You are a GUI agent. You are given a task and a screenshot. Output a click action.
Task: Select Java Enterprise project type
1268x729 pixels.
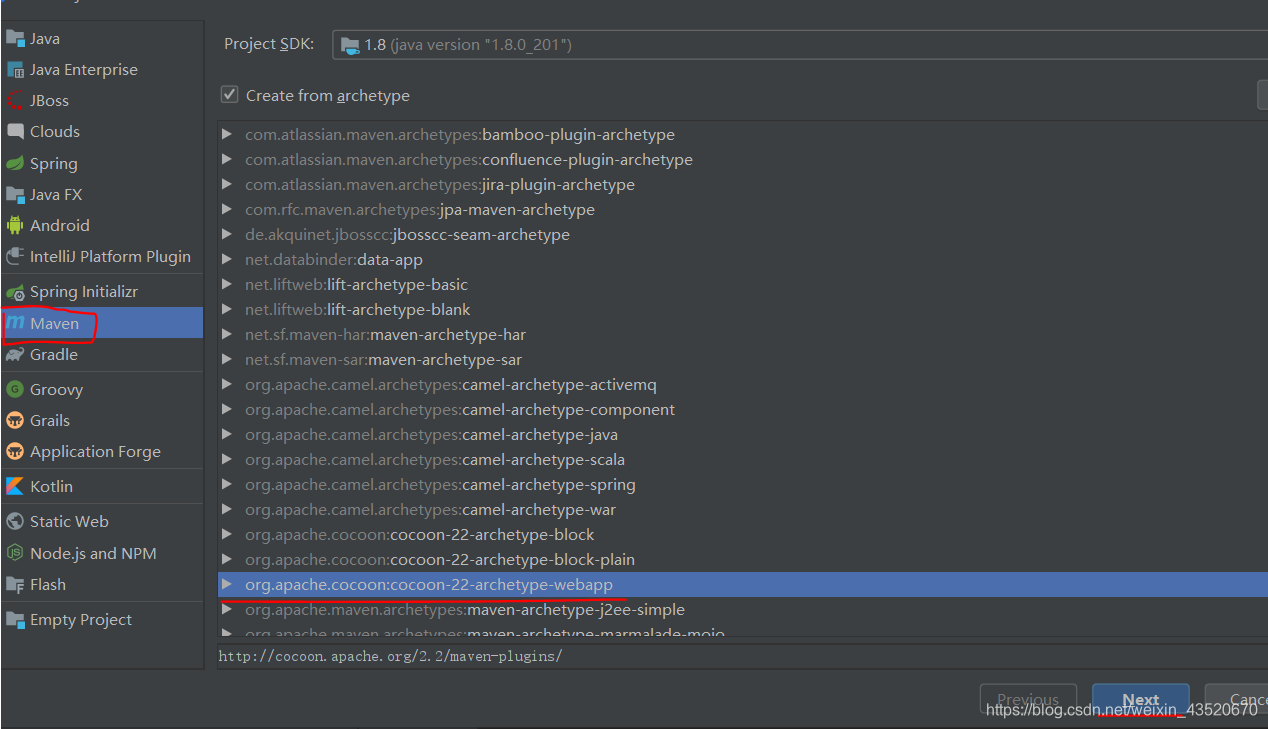click(x=102, y=70)
